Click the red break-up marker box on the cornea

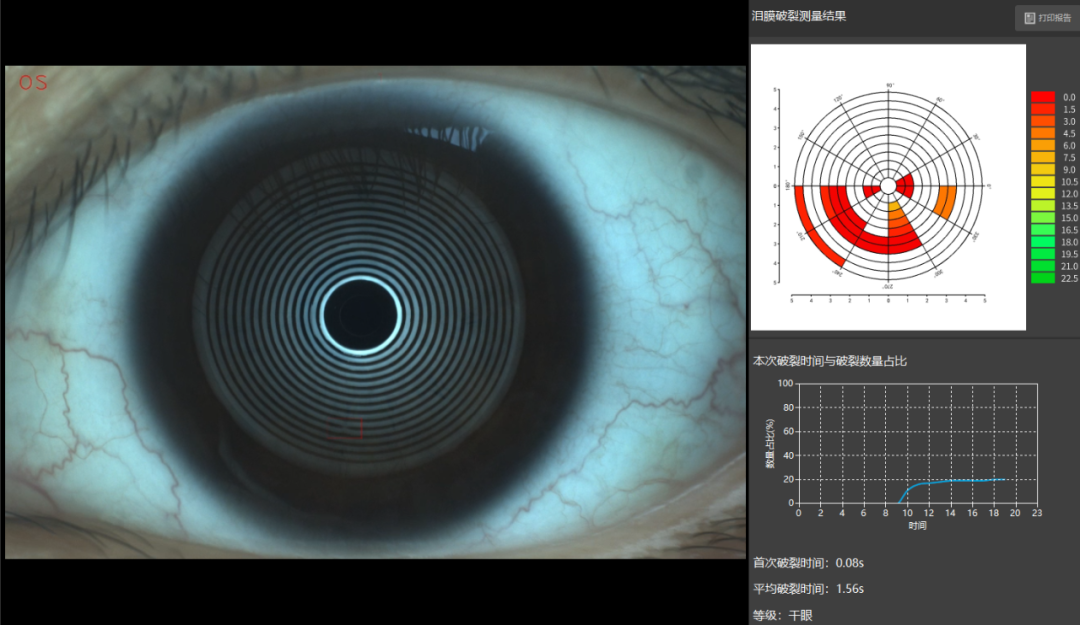345,429
